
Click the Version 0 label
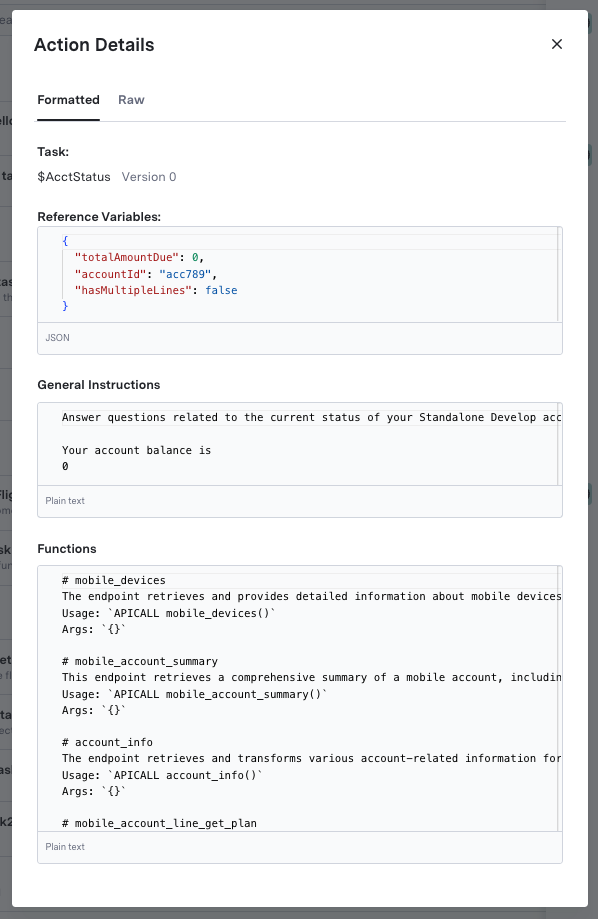149,176
